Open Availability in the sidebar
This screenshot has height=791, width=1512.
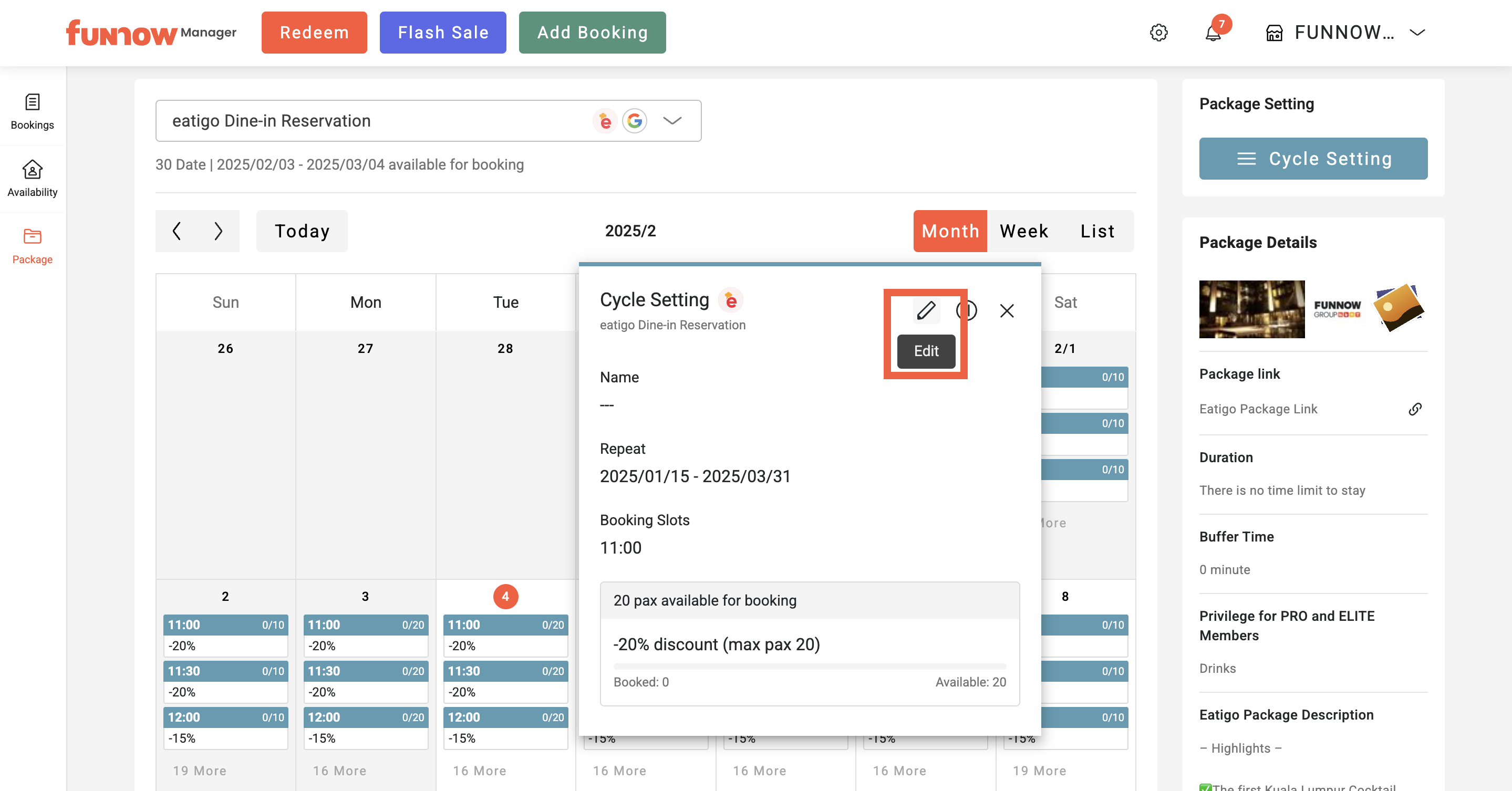tap(32, 179)
